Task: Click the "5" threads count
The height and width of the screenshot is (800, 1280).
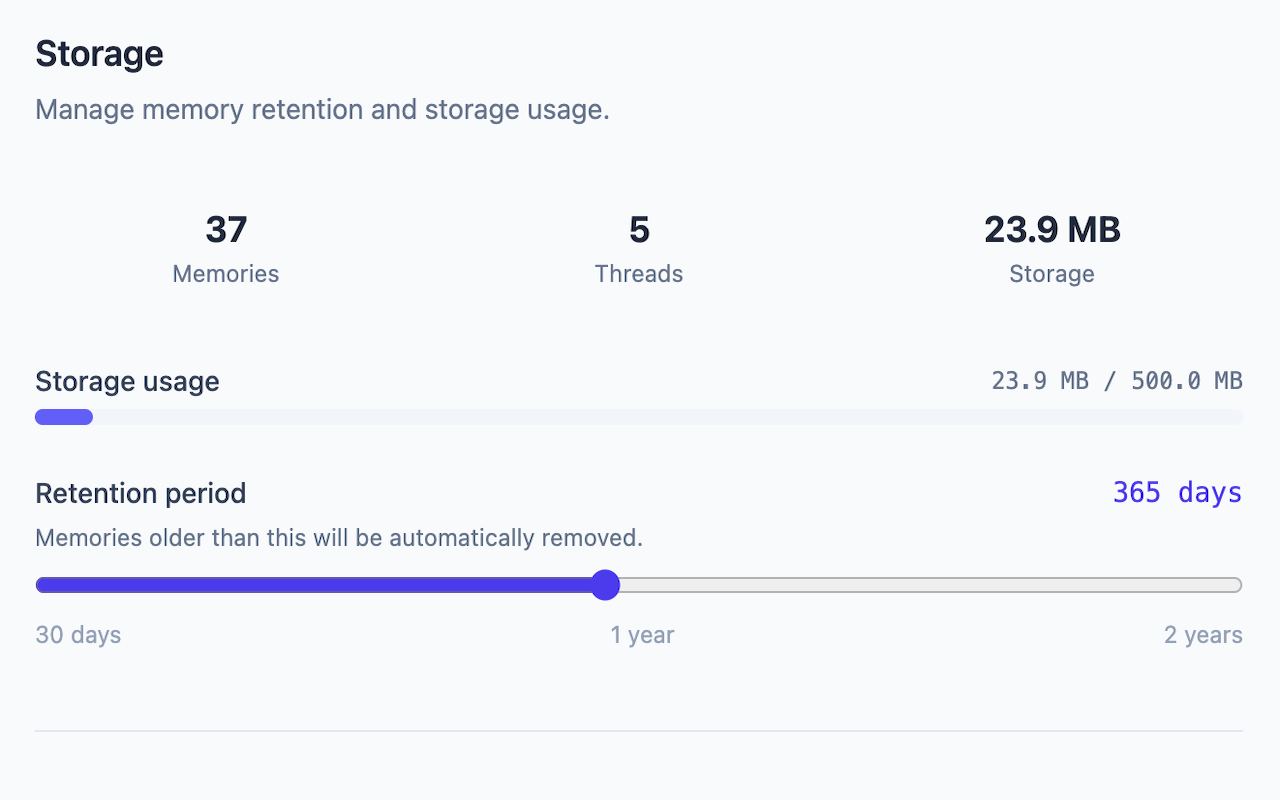Action: click(639, 230)
